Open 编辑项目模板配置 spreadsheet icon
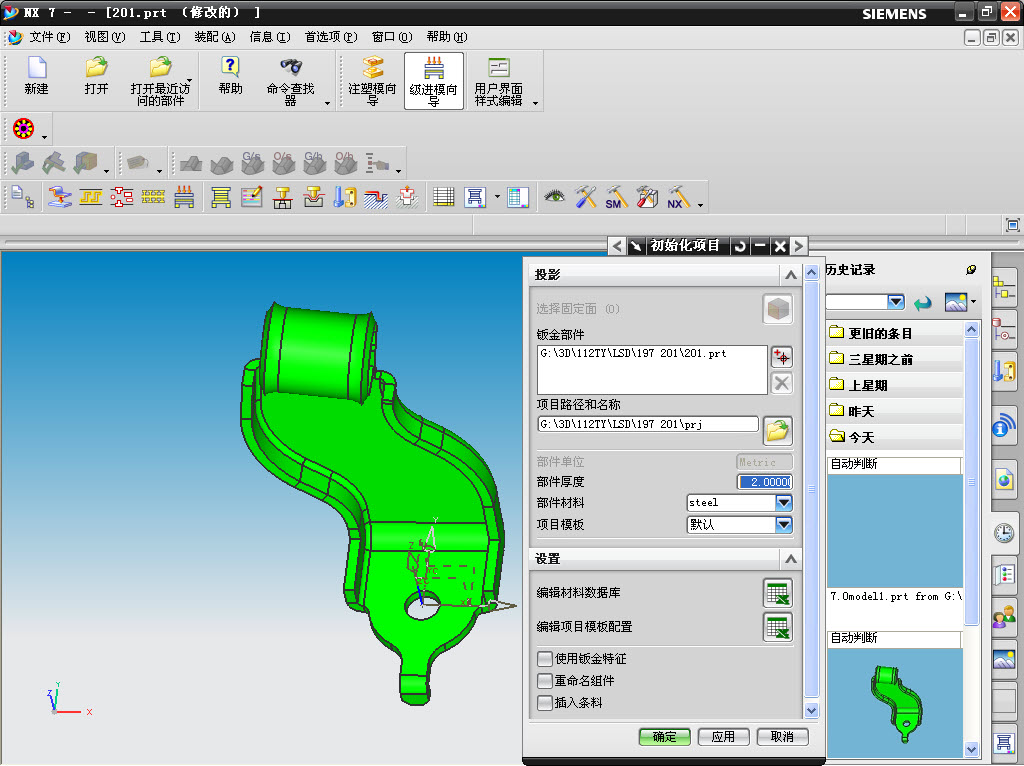 click(x=778, y=627)
